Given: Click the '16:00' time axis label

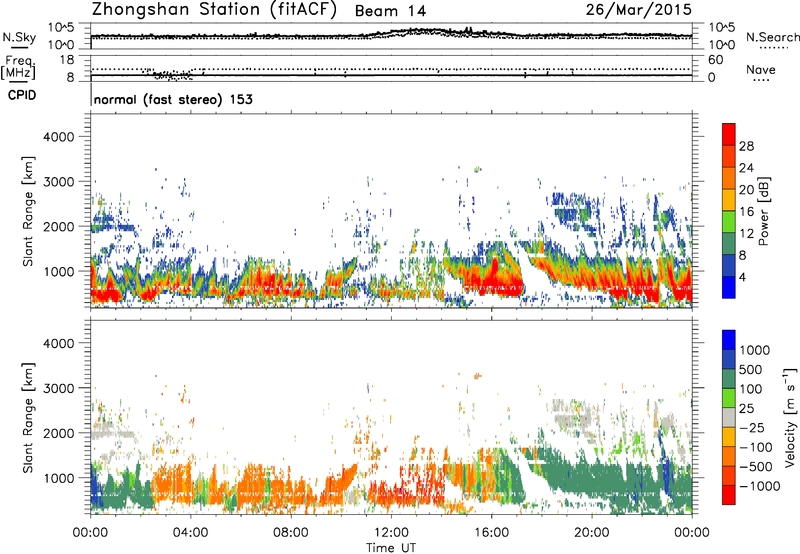Looking at the screenshot, I should [x=491, y=533].
